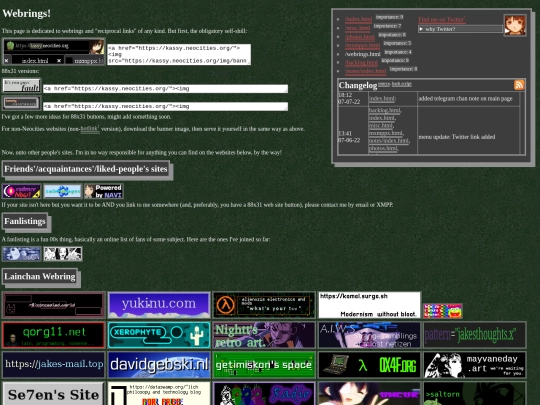This screenshot has width=540, height=405.
Task: Go to /photos.html in the navigation list
Action: [360, 37]
